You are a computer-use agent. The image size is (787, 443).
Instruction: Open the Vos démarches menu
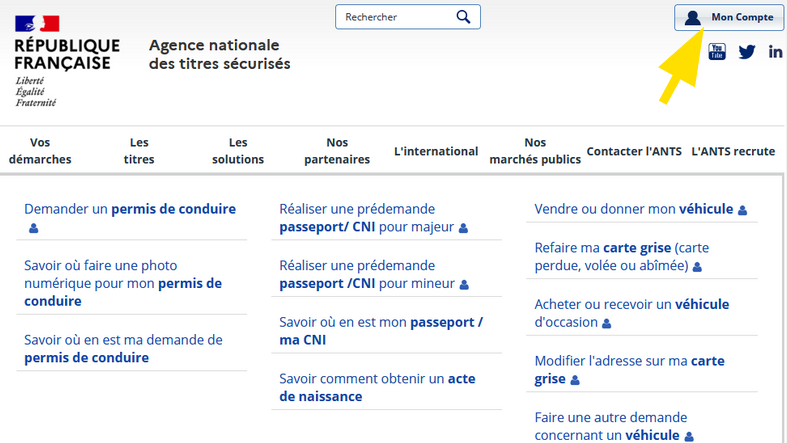[x=40, y=151]
